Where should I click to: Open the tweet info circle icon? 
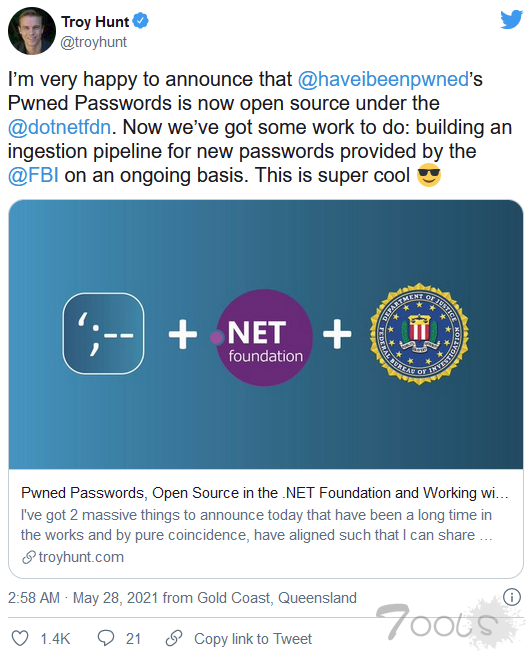[512, 597]
